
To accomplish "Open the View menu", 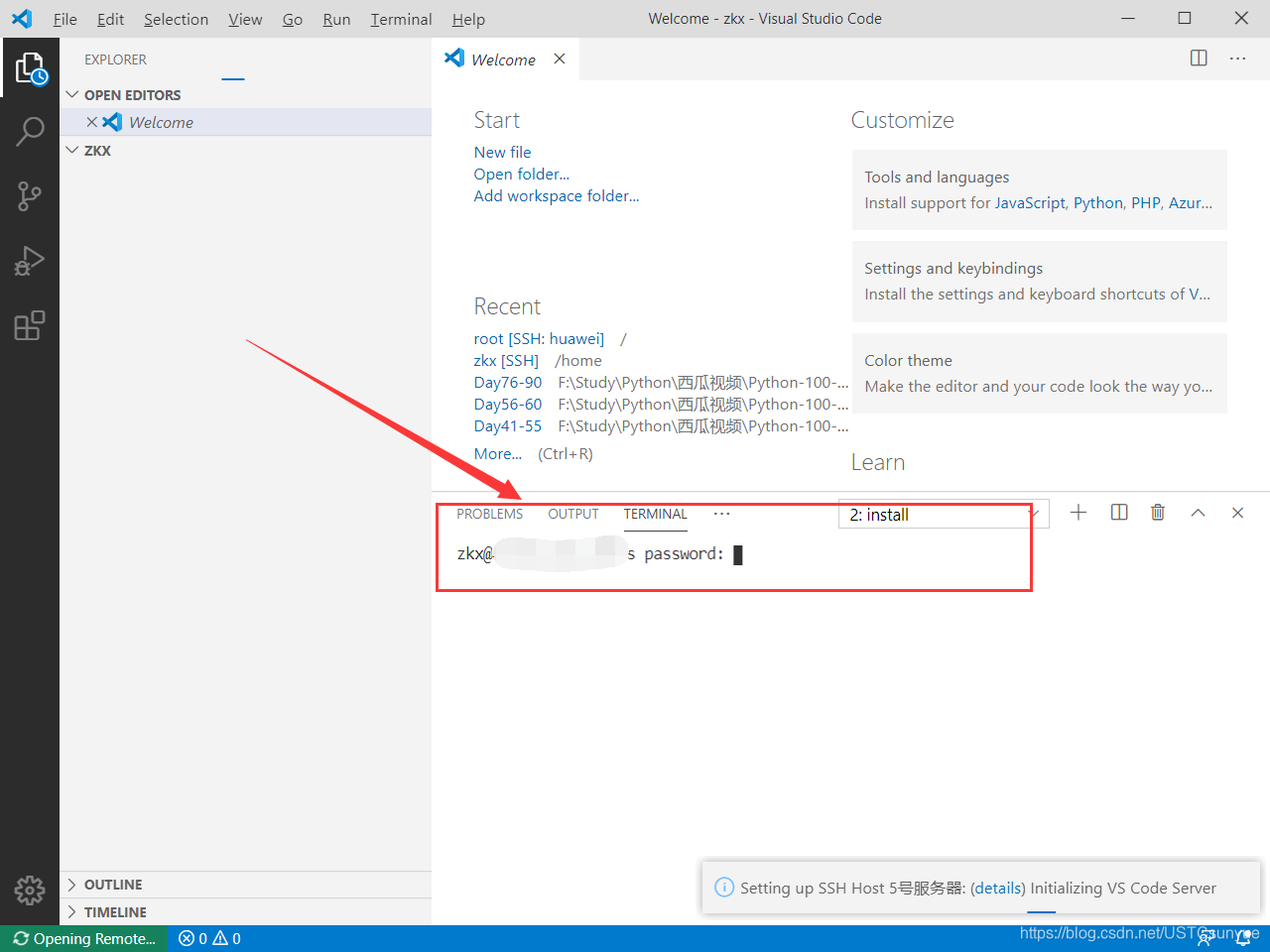I will coord(245,19).
